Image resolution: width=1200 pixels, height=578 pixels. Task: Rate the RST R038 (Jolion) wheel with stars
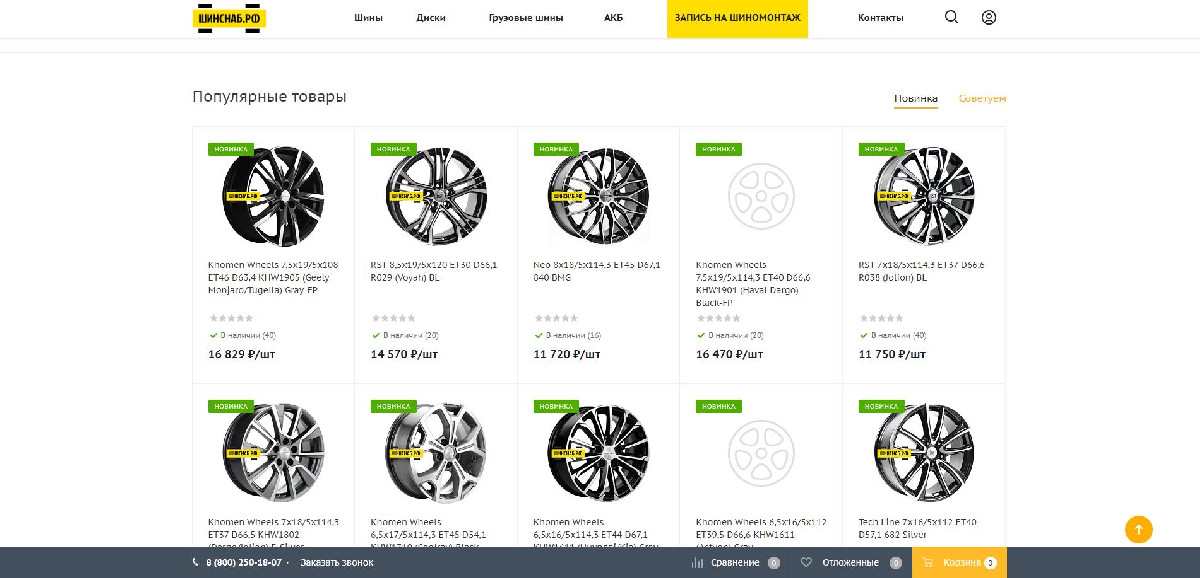(881, 318)
